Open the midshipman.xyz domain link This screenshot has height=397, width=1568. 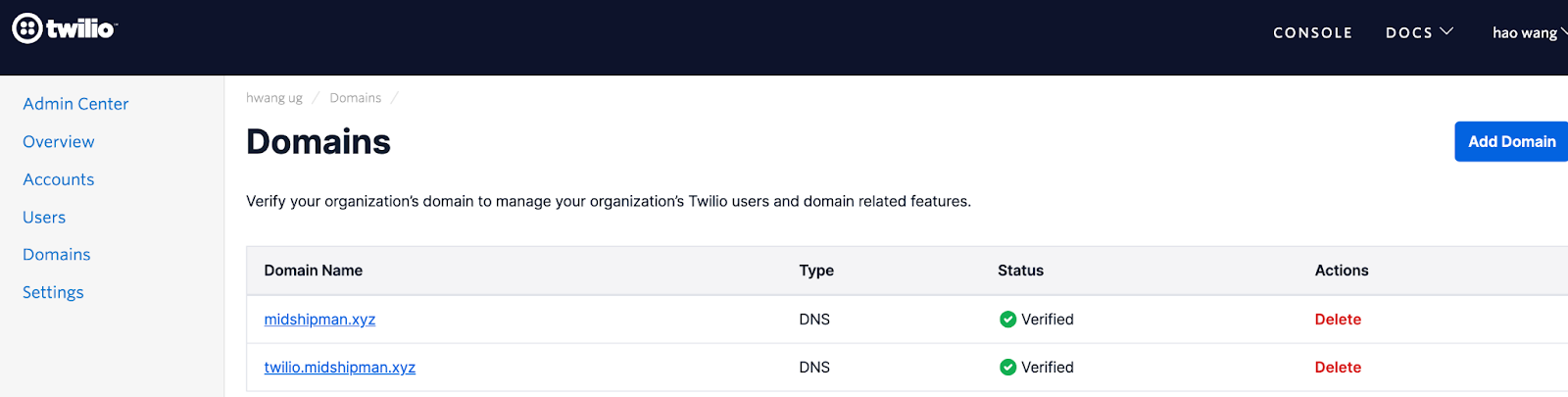tap(319, 320)
